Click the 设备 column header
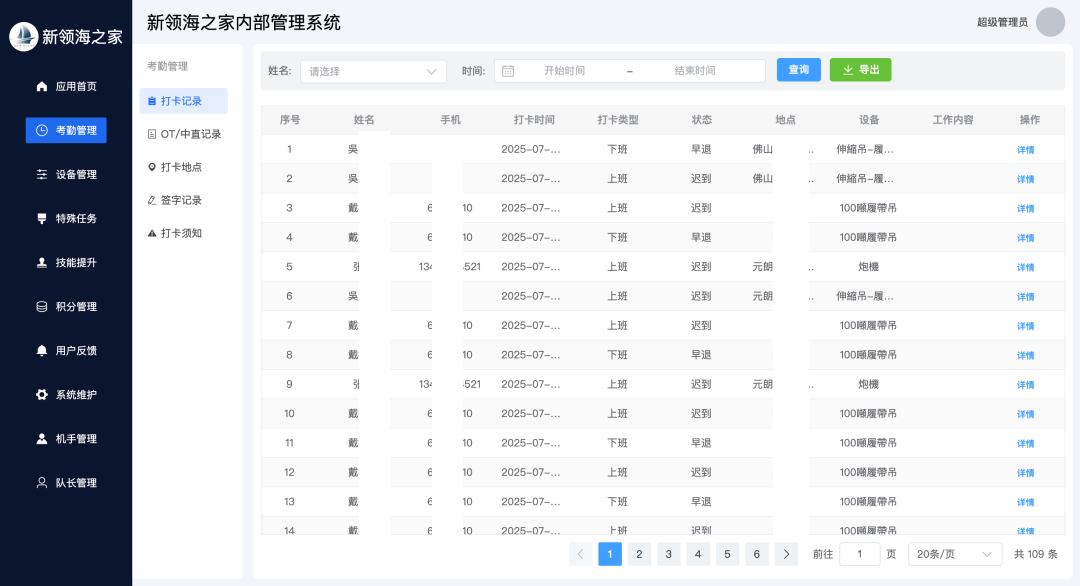1080x586 pixels. (x=869, y=120)
